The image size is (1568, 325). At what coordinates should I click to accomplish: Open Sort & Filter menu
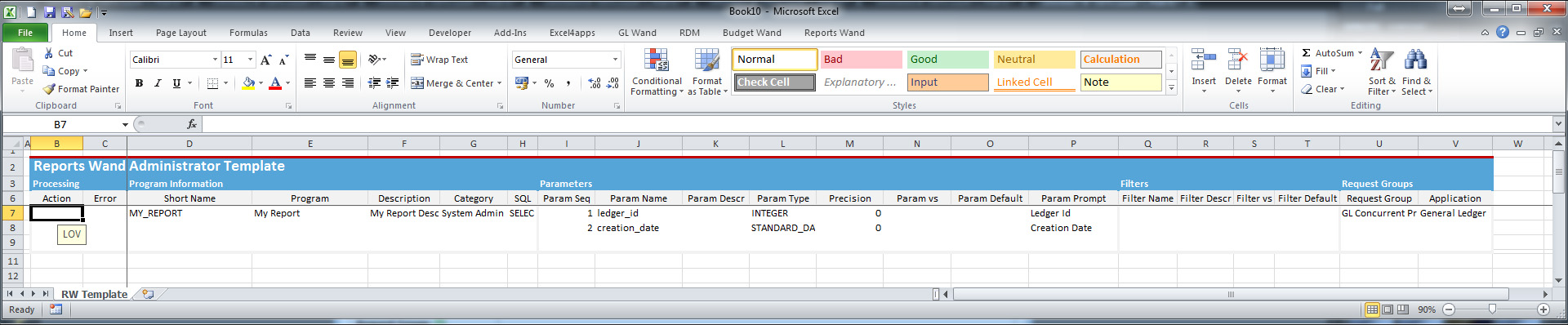point(1382,72)
